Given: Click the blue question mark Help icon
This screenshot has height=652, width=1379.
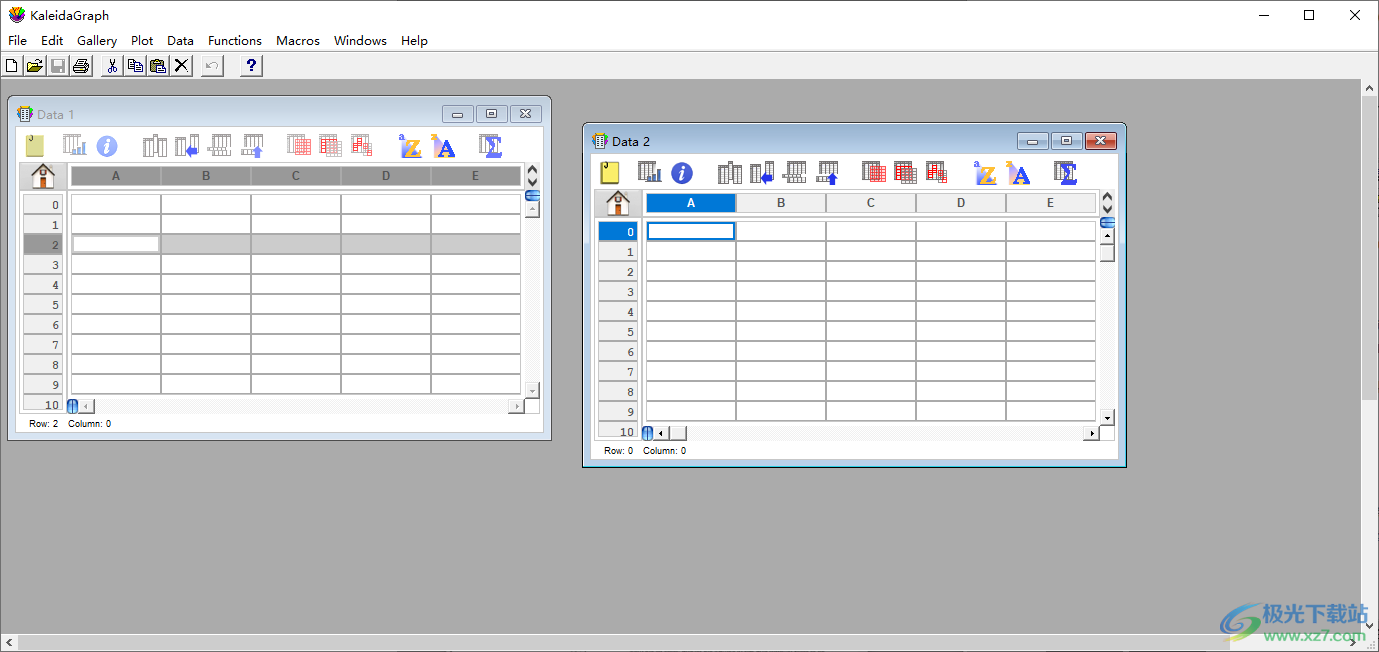Looking at the screenshot, I should pos(251,66).
